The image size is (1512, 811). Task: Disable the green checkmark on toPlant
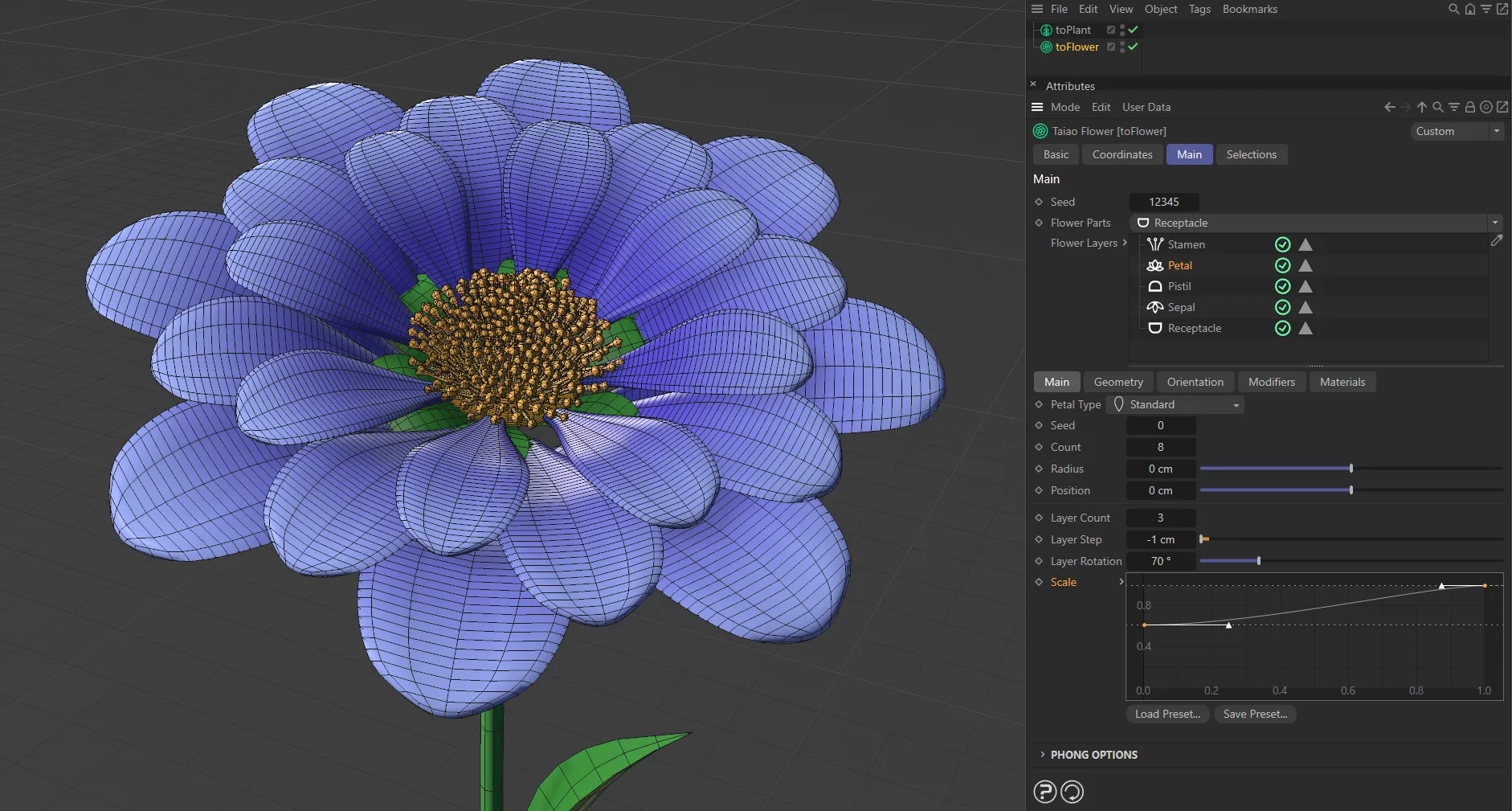pos(1132,30)
